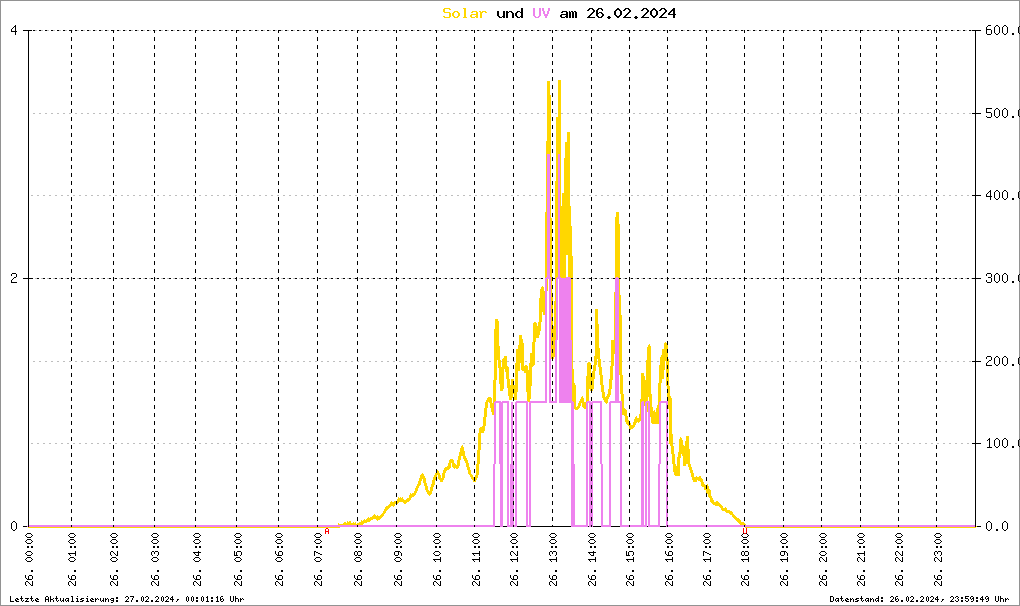Click the violet "UV" word in the title

[541, 13]
